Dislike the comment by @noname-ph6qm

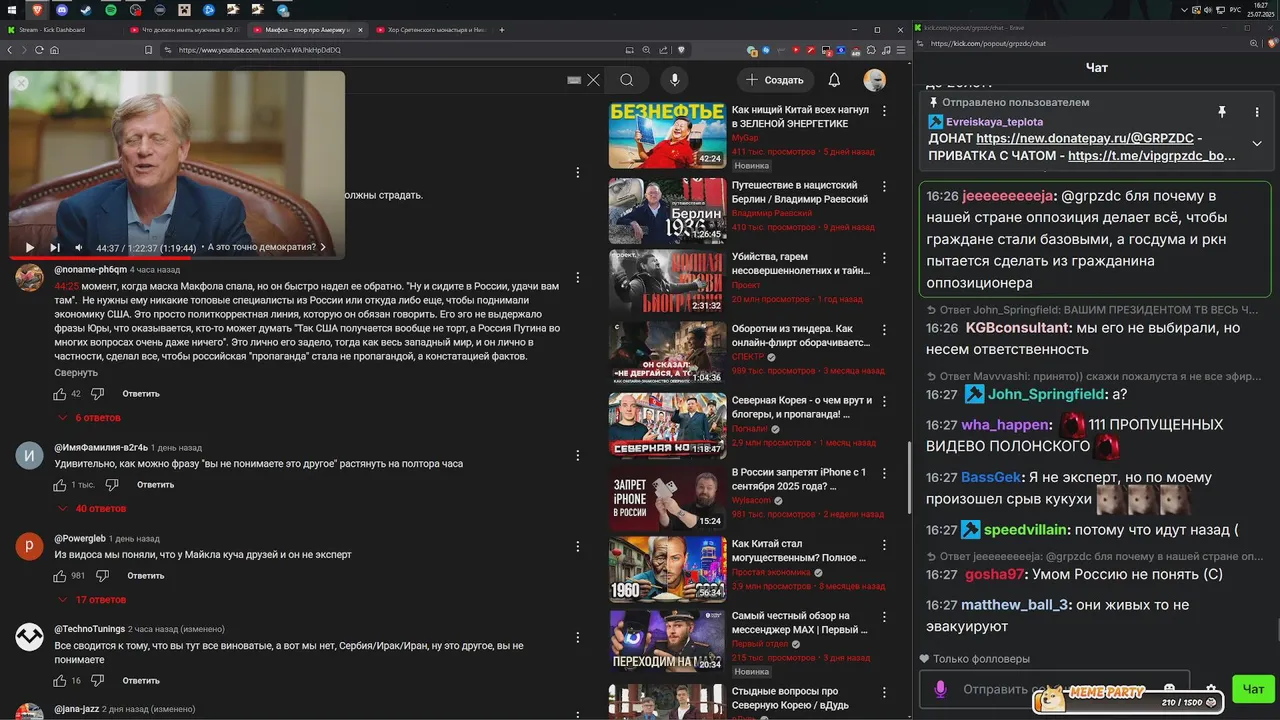pyautogui.click(x=98, y=394)
